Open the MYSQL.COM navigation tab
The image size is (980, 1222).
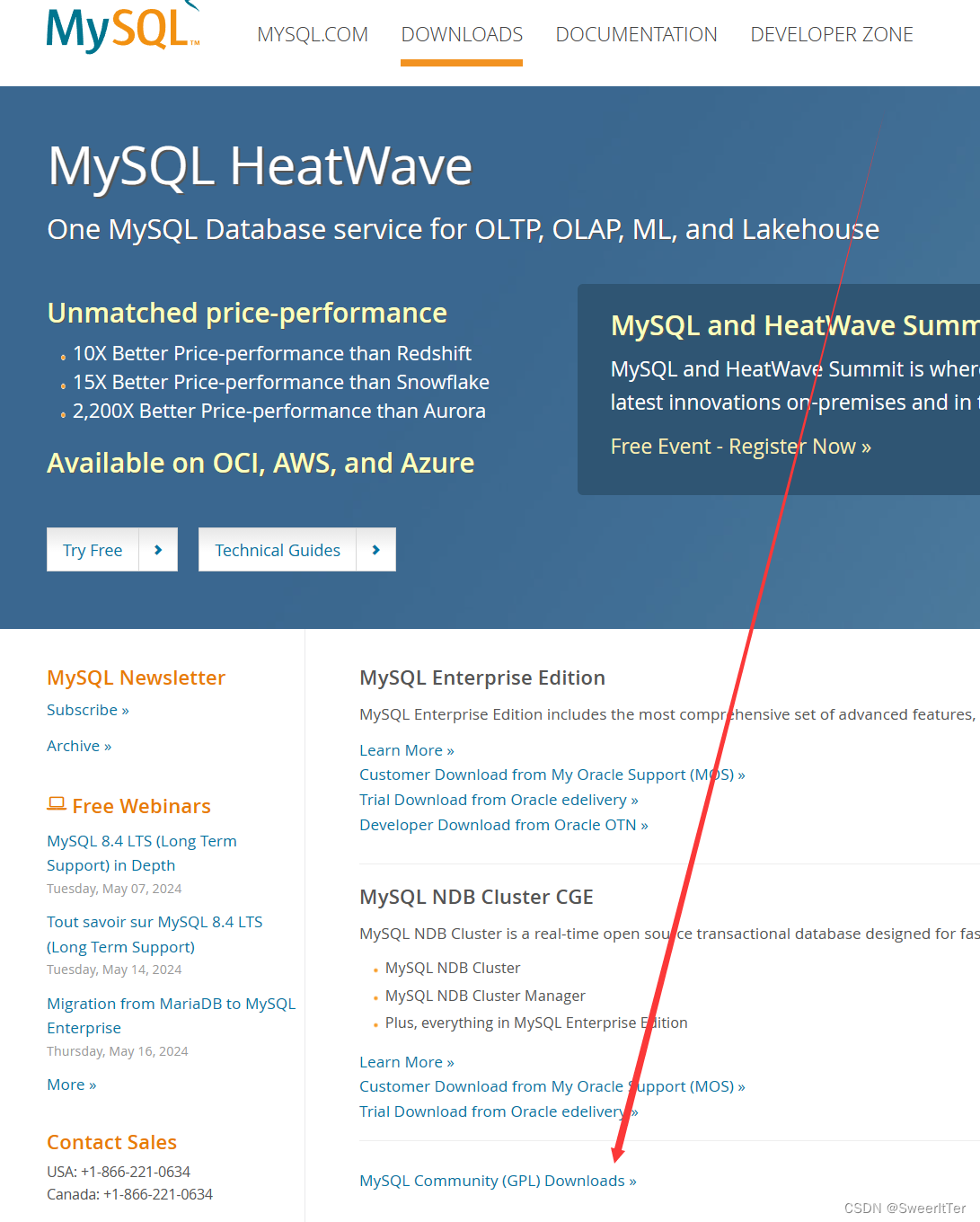(313, 35)
